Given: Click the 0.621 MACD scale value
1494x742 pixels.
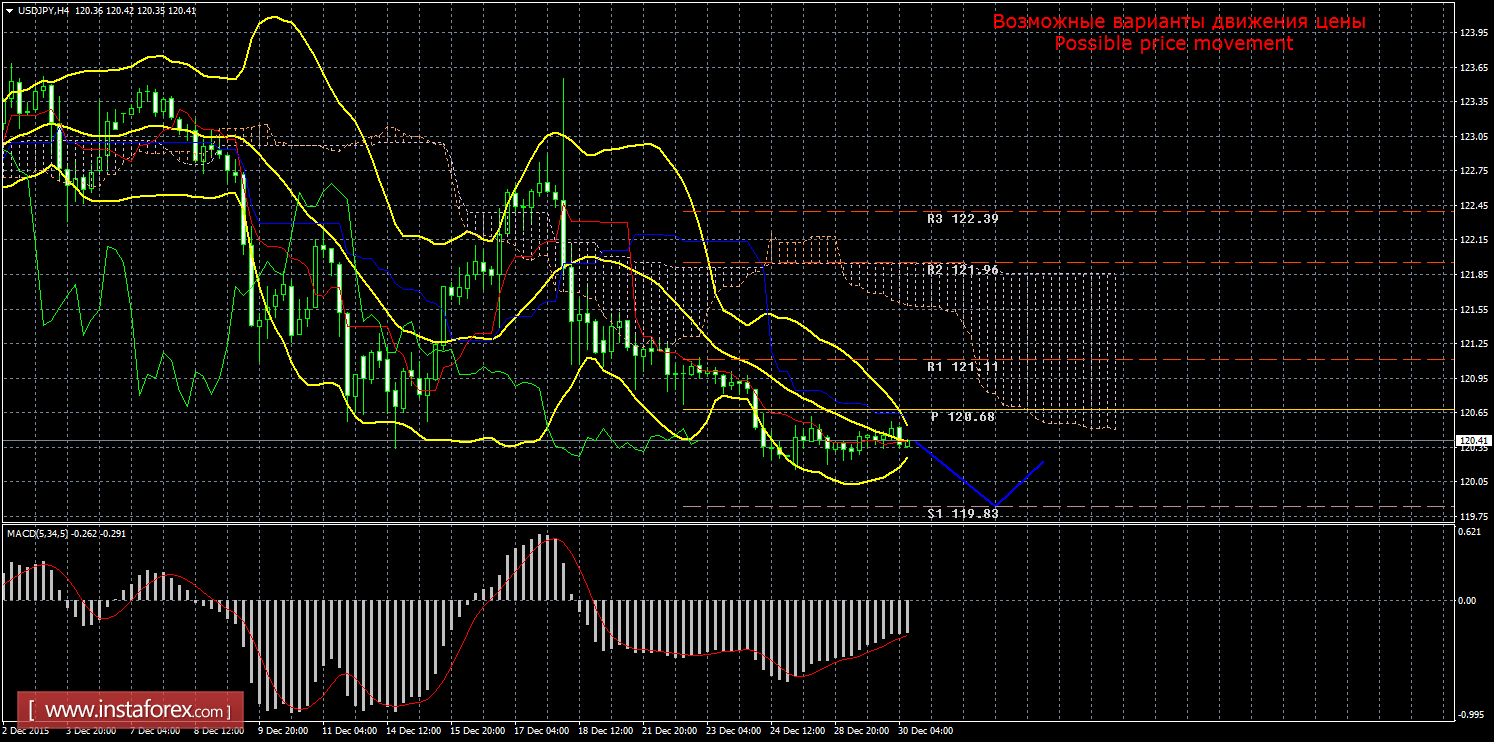Looking at the screenshot, I should click(x=1470, y=531).
